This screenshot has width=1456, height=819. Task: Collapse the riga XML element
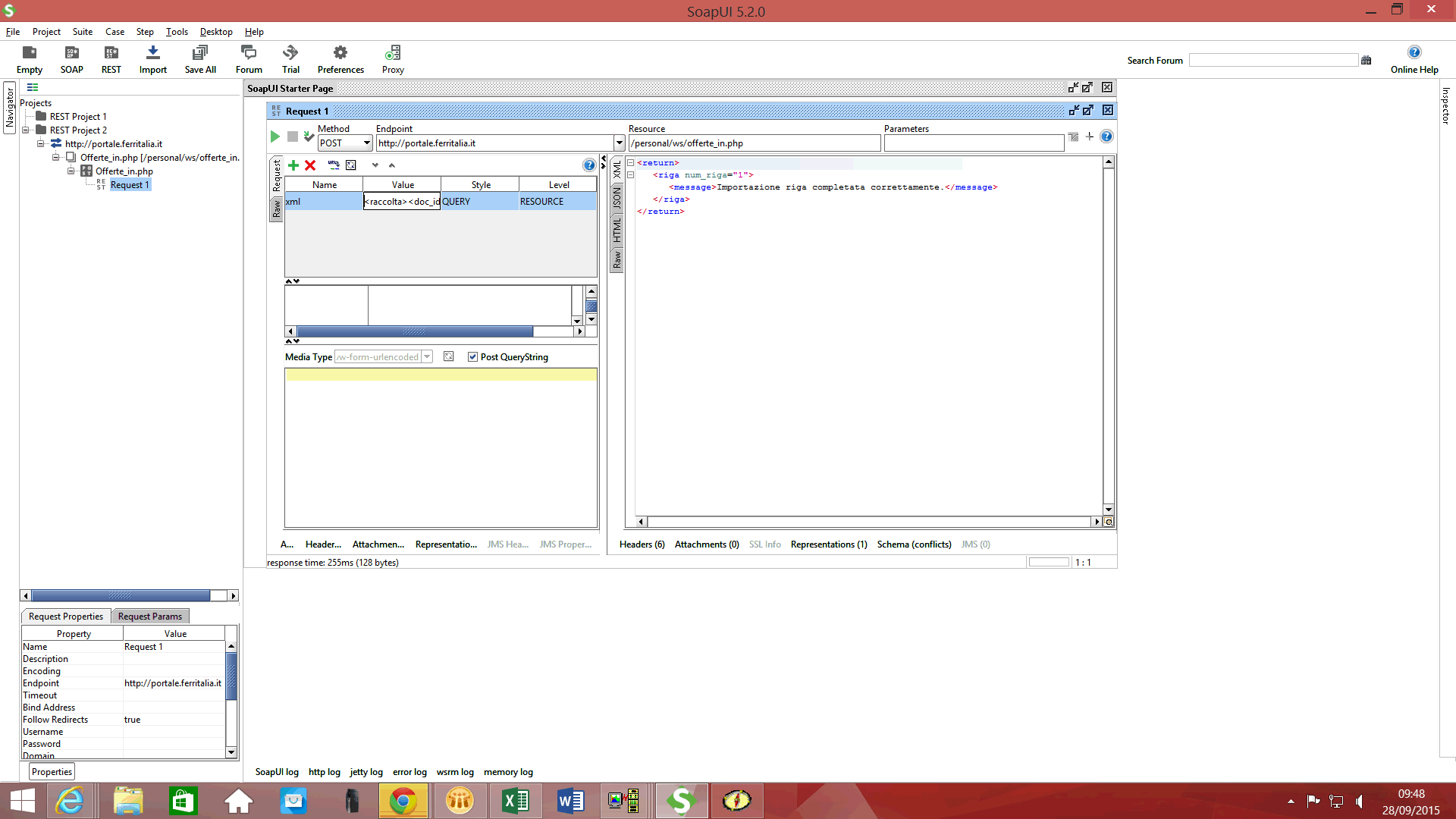click(x=630, y=175)
